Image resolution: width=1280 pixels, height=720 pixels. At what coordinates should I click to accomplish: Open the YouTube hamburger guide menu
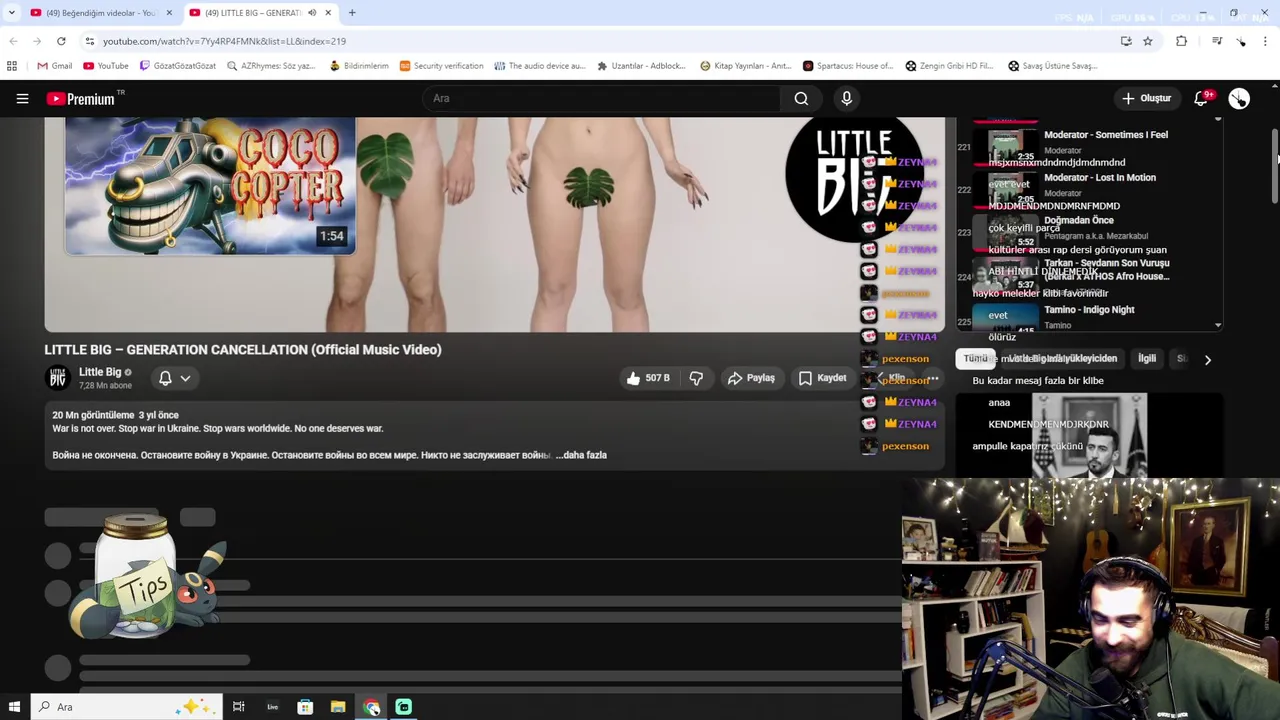coord(22,99)
